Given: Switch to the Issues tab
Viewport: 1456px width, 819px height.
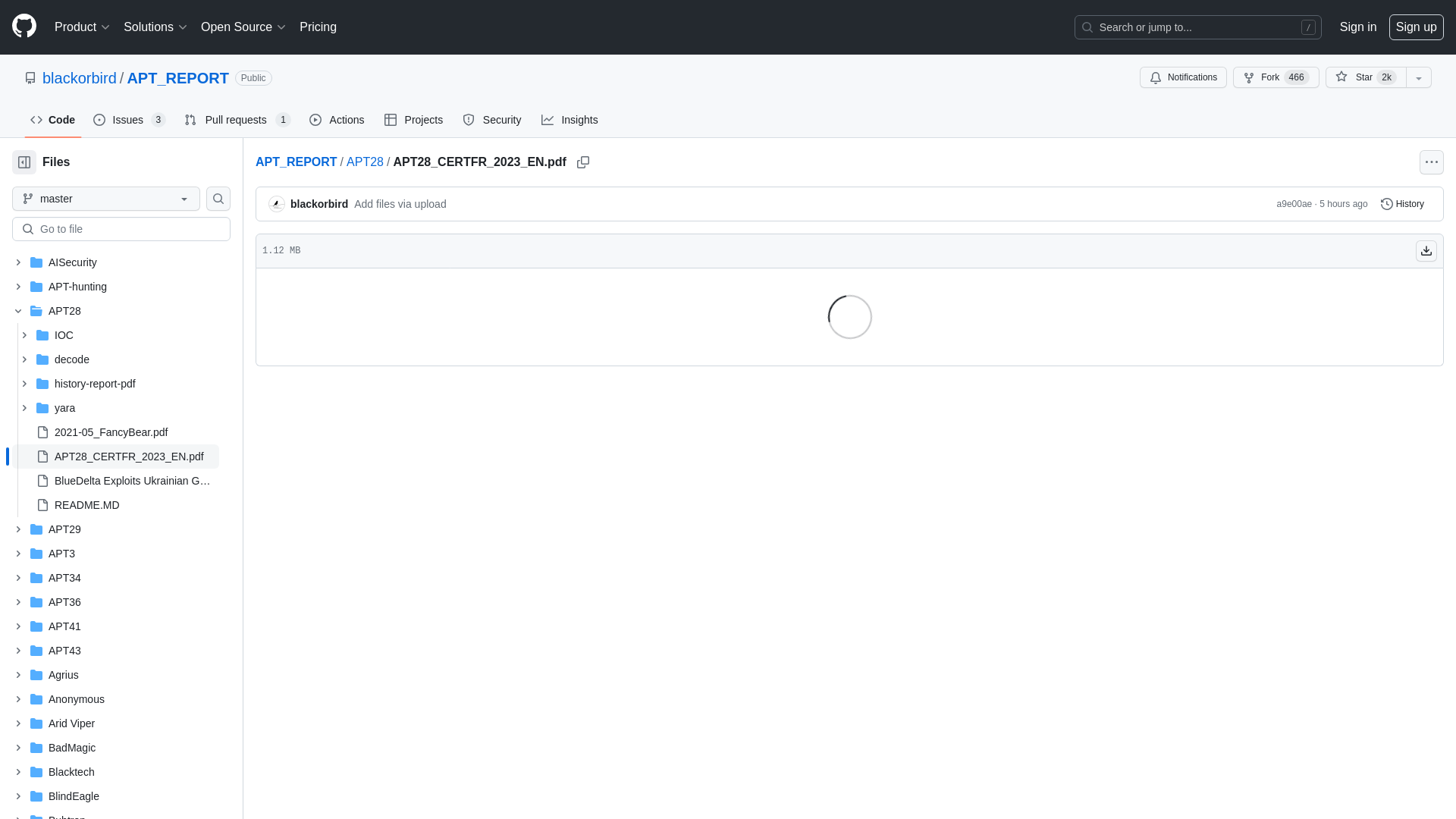Looking at the screenshot, I should pos(130,120).
